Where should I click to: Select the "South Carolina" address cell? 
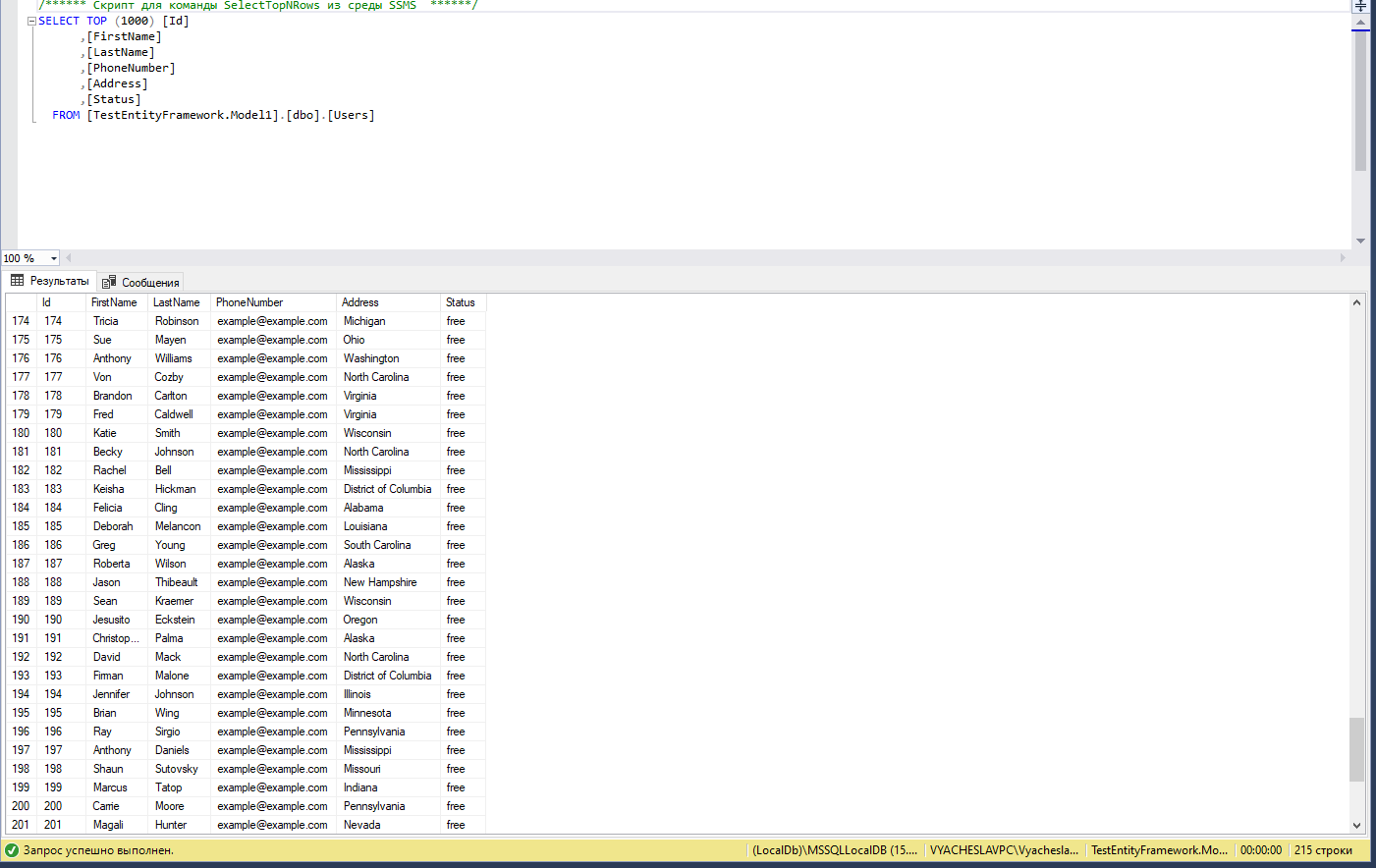(x=388, y=545)
